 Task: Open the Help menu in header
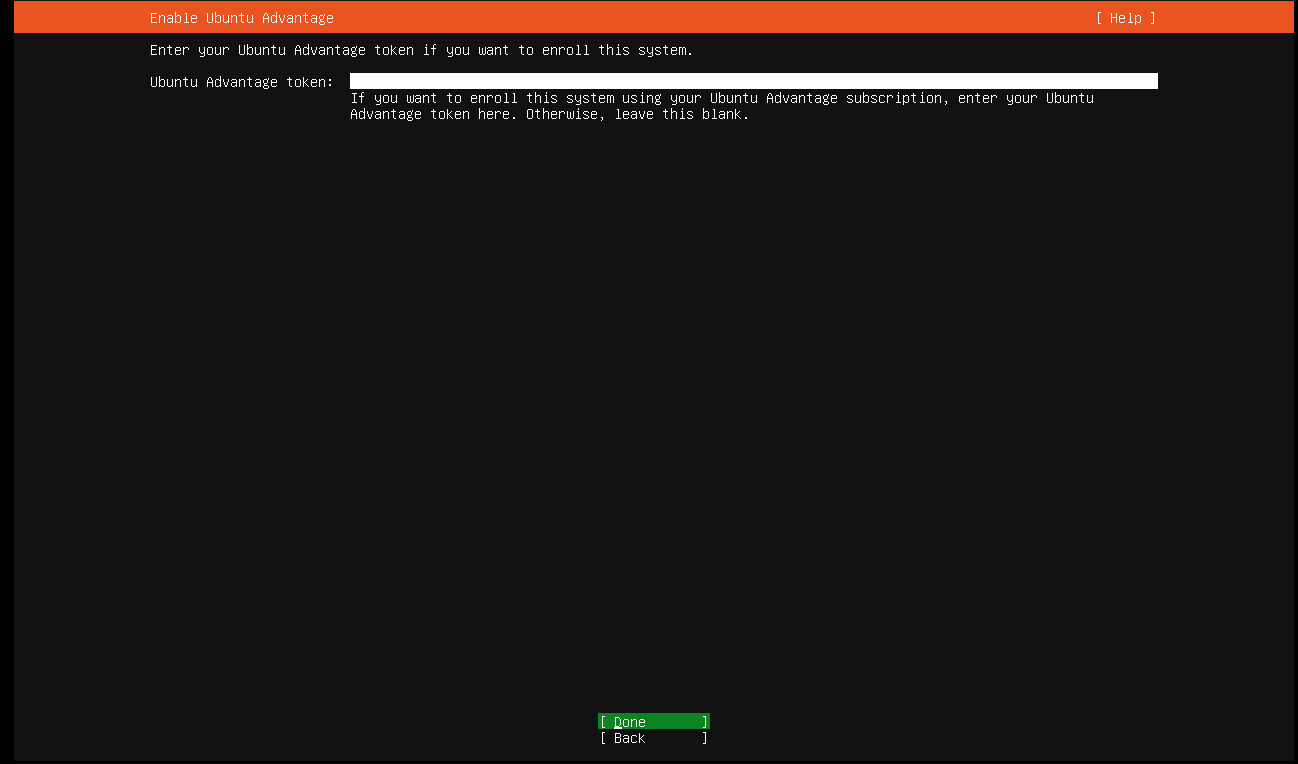tap(1125, 18)
